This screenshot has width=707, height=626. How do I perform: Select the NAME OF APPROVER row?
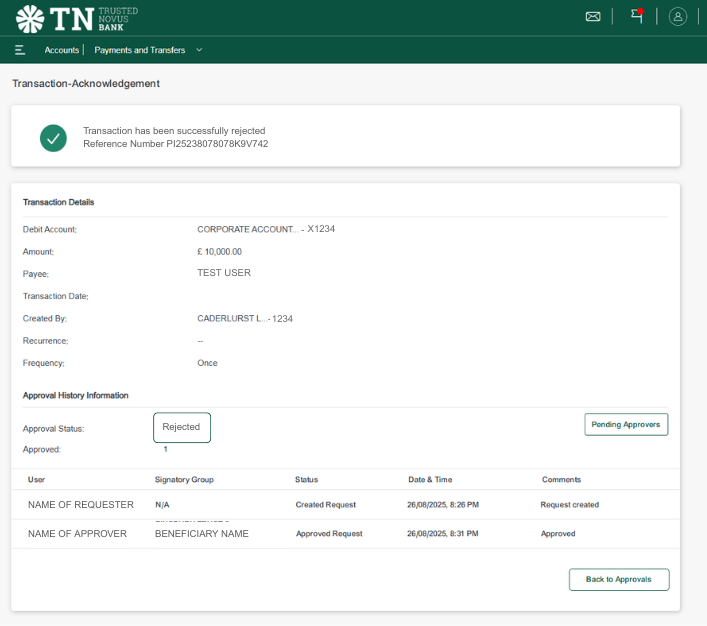[77, 534]
